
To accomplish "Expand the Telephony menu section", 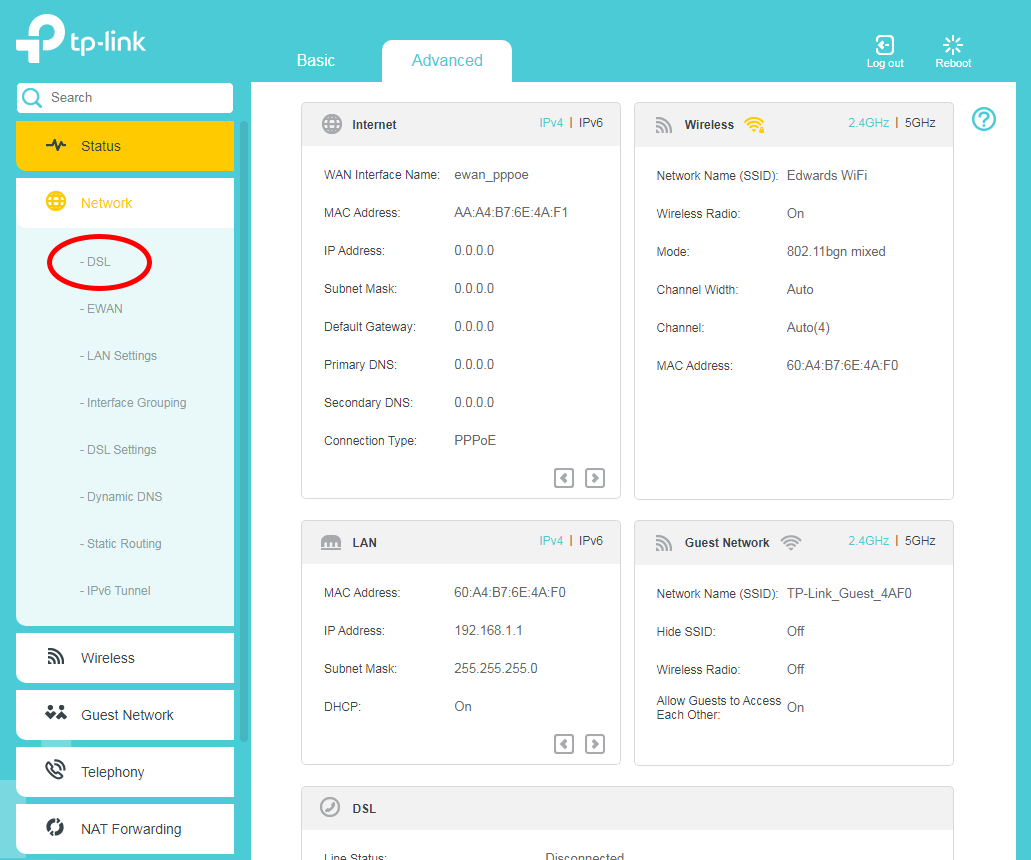I will [x=125, y=772].
